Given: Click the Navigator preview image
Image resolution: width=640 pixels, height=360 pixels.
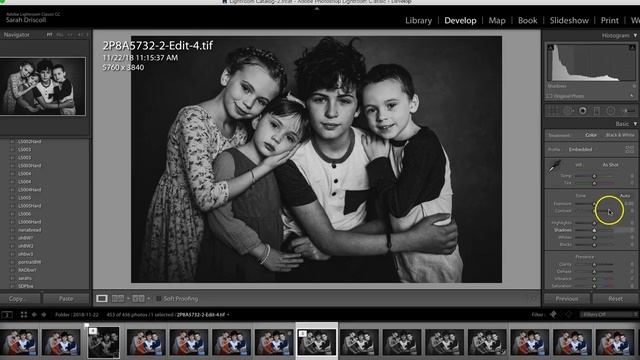Looking at the screenshot, I should [43, 86].
